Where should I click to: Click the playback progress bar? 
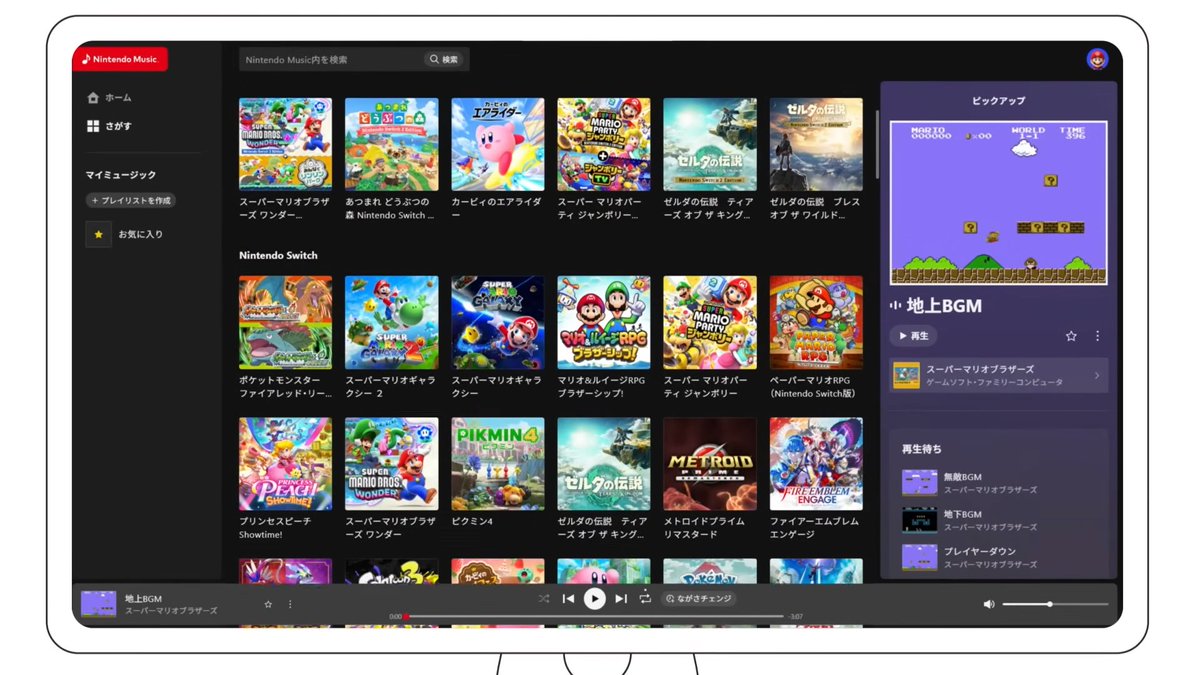pos(594,616)
